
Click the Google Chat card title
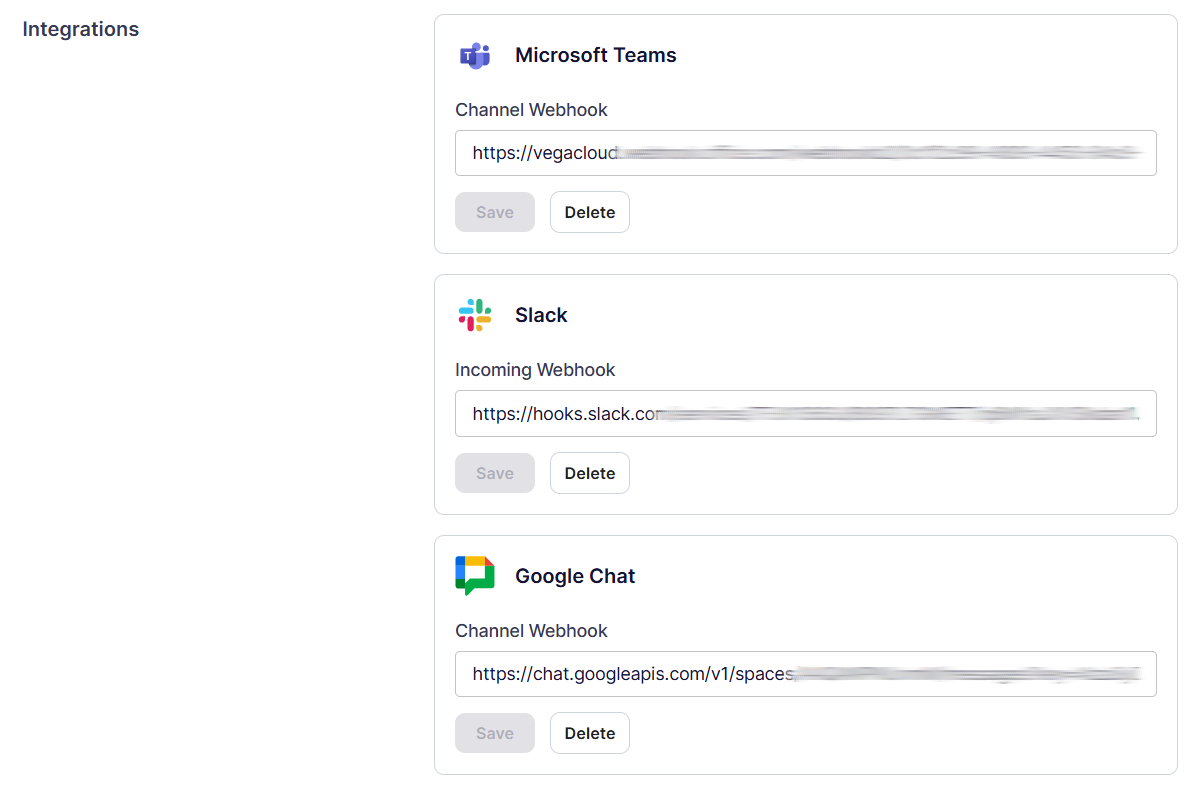(575, 576)
